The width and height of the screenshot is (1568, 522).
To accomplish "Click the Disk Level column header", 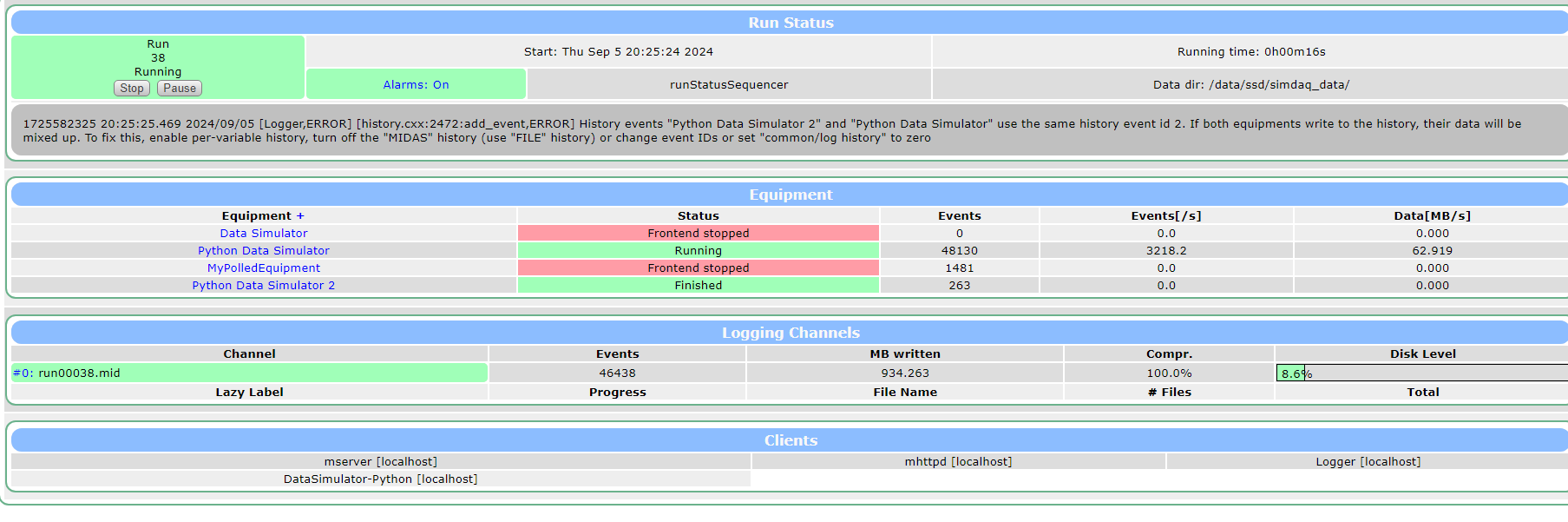I will (1423, 354).
